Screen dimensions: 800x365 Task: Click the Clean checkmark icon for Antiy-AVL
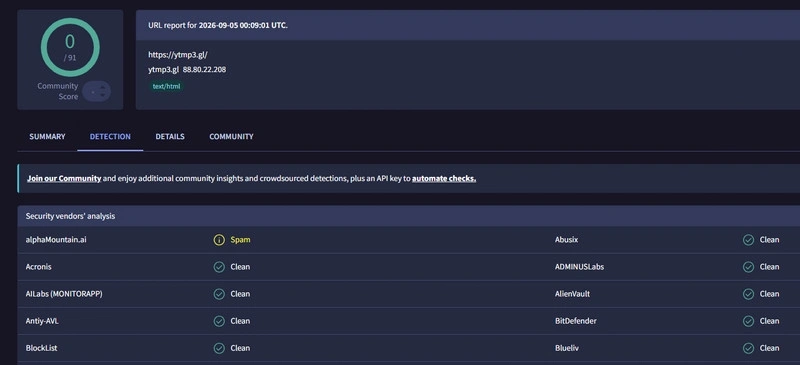click(219, 321)
